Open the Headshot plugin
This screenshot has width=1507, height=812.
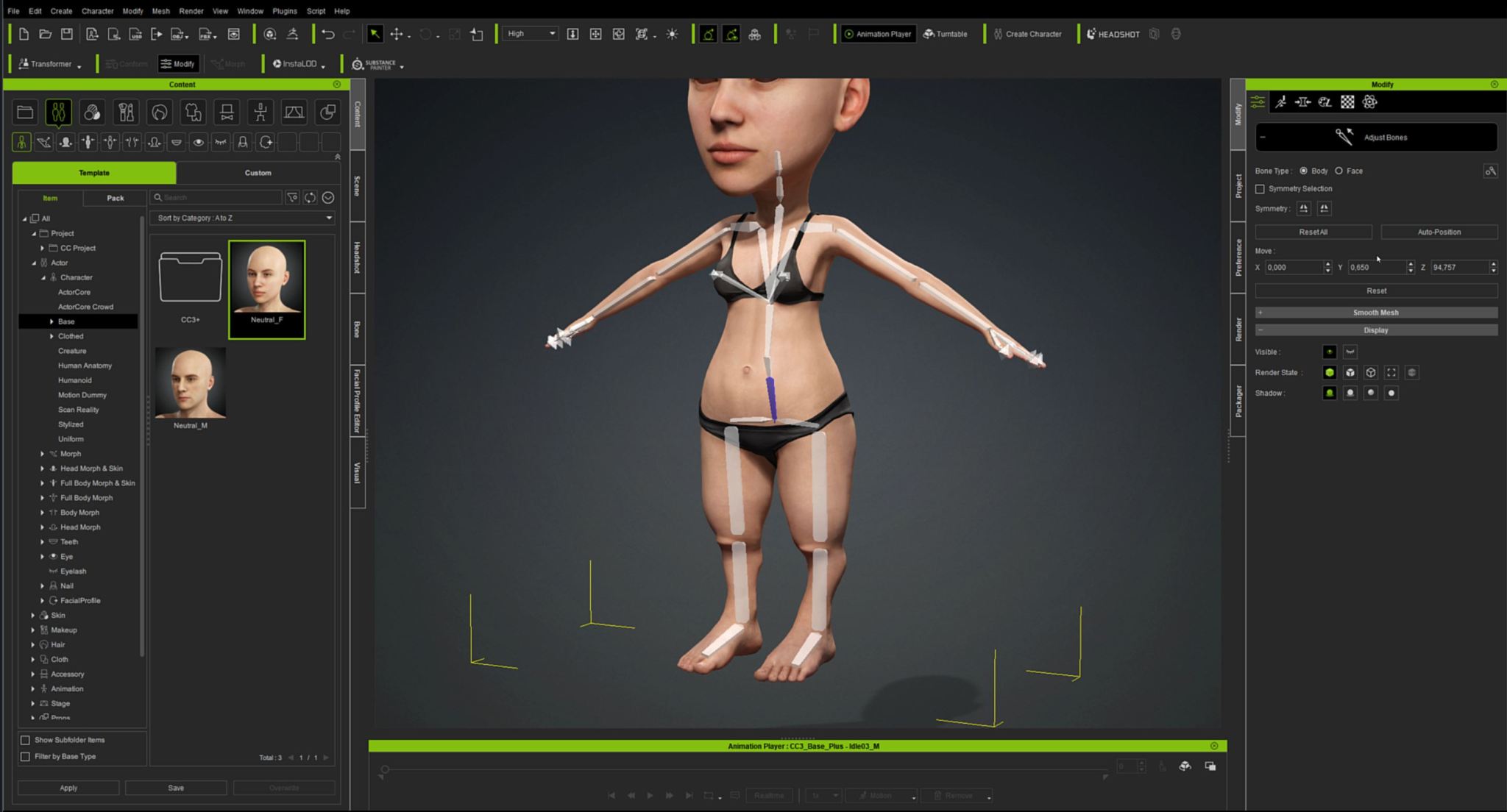1113,34
